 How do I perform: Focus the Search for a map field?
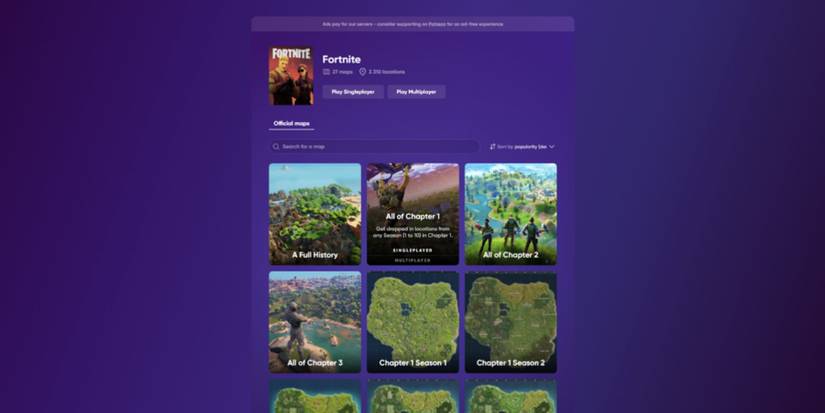pos(374,146)
